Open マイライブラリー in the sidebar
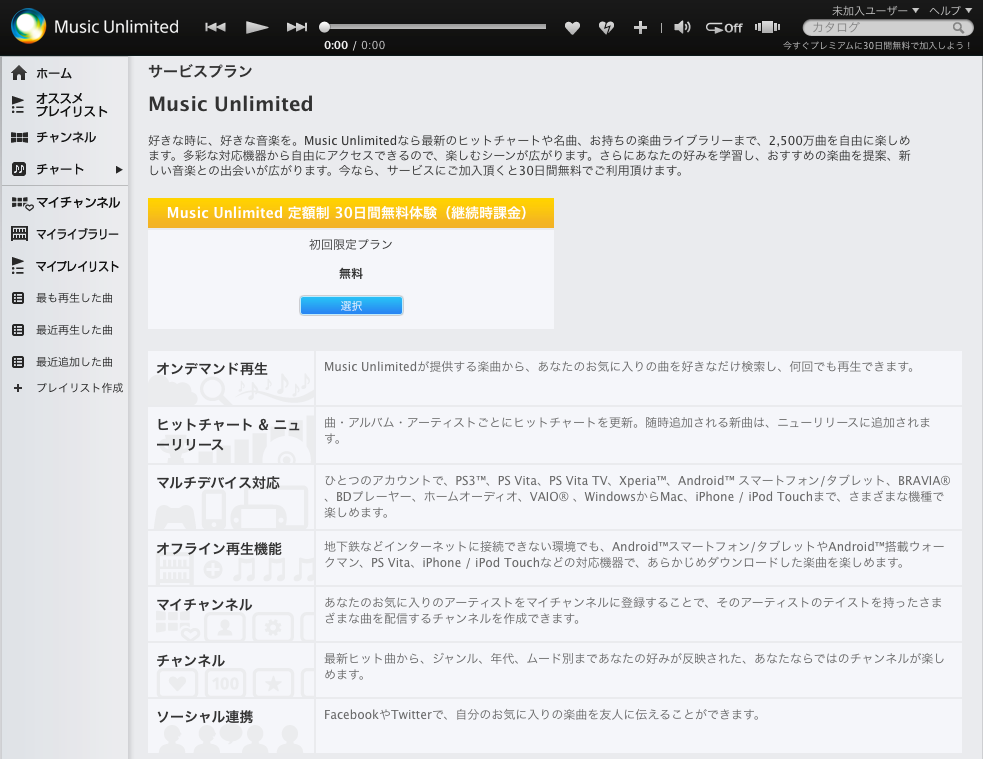Viewport: 983px width, 759px height. [77, 234]
